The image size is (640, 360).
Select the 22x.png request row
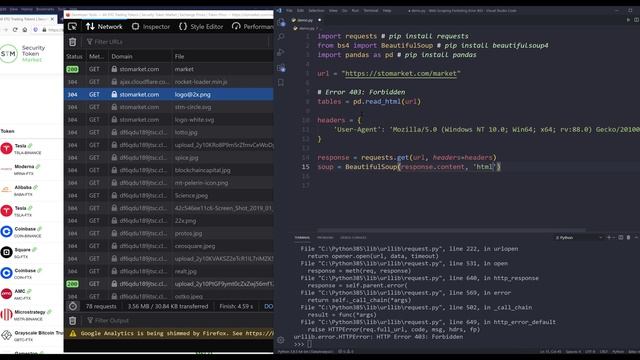coord(169,221)
